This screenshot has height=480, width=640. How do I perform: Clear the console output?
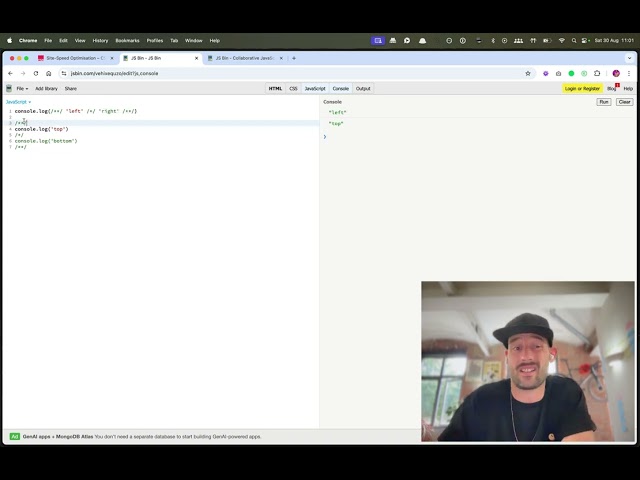[x=624, y=102]
